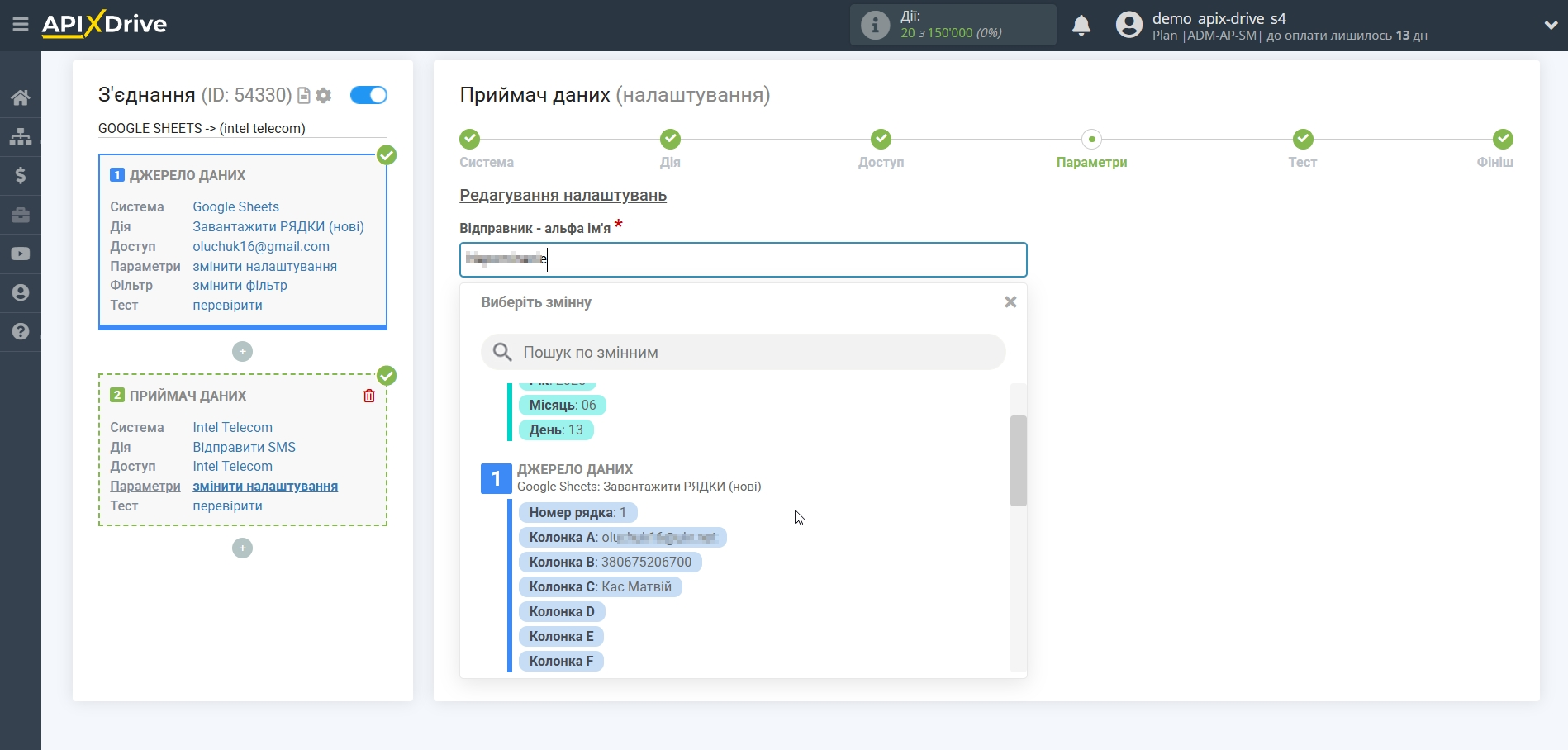Select Колонка B: 380675206700 variable
Viewport: 1568px width, 750px height.
click(610, 562)
